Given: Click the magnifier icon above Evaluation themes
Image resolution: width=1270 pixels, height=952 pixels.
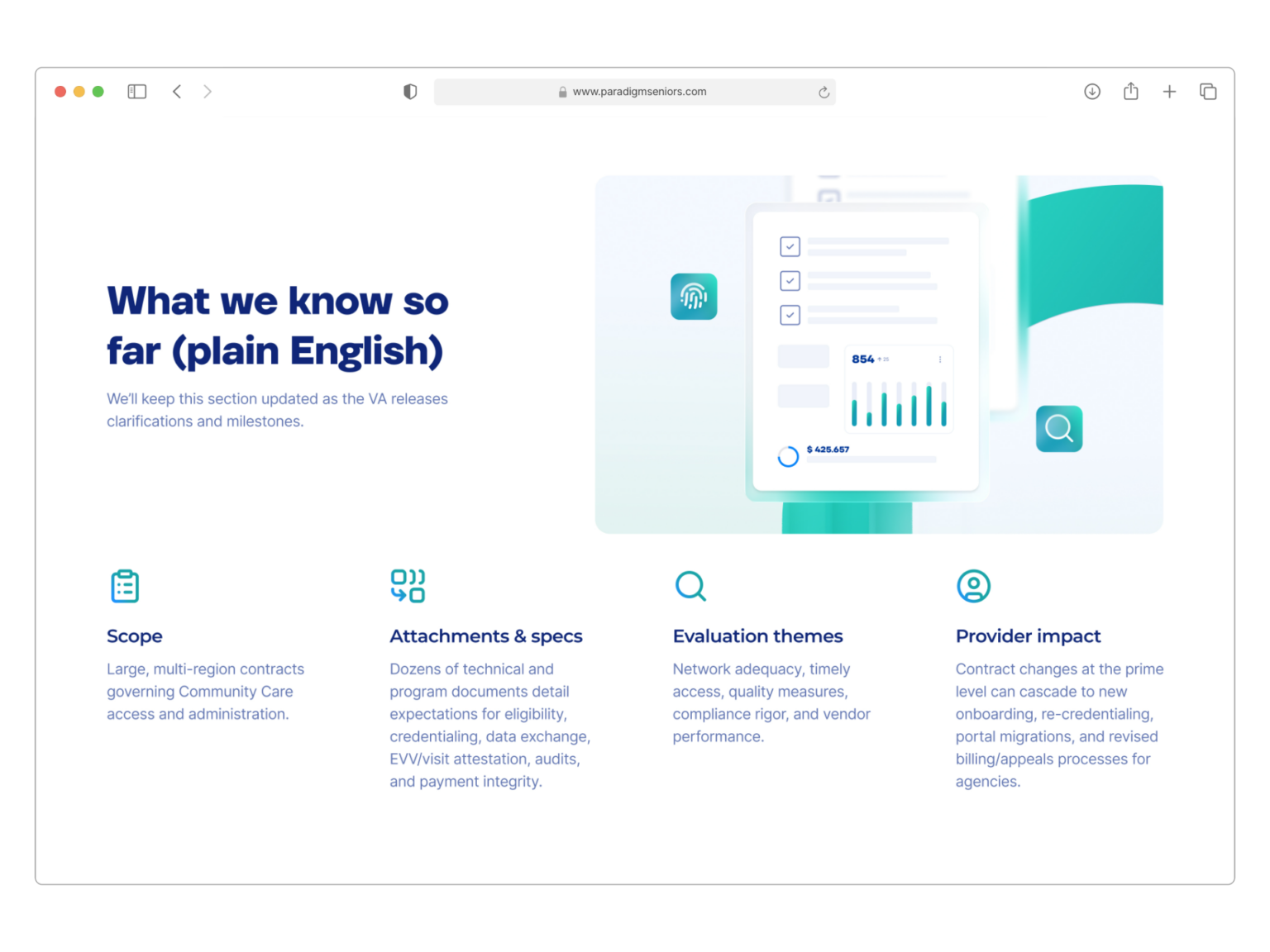Looking at the screenshot, I should pyautogui.click(x=691, y=586).
